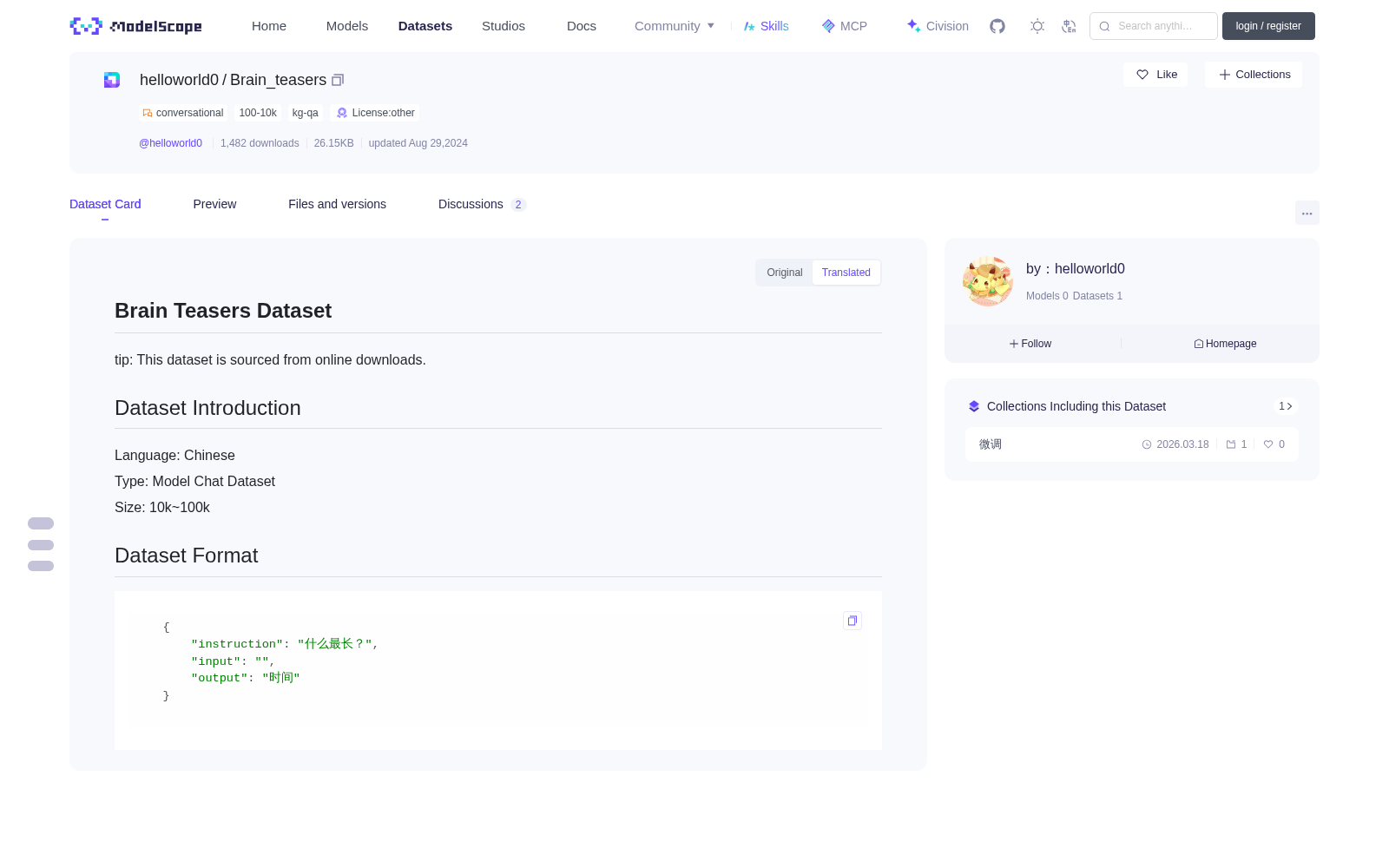Open the Docs nav item

[582, 26]
